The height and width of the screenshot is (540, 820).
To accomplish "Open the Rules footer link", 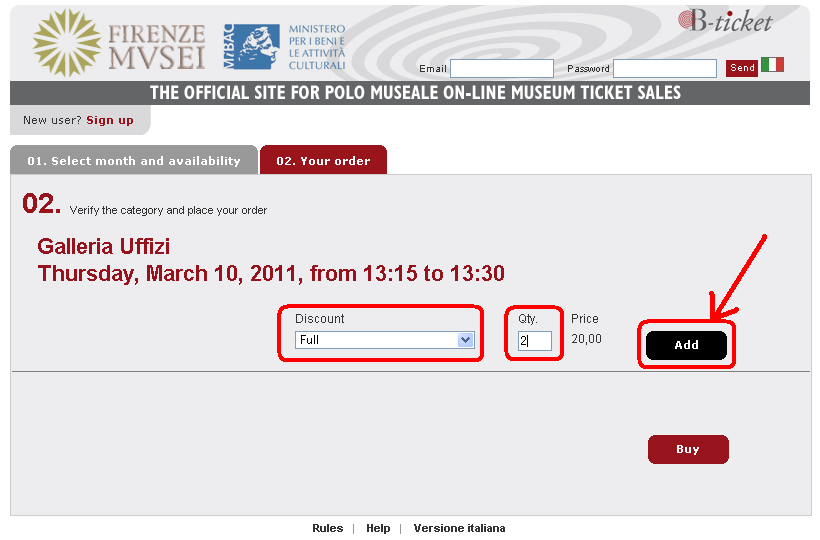I will click(327, 528).
